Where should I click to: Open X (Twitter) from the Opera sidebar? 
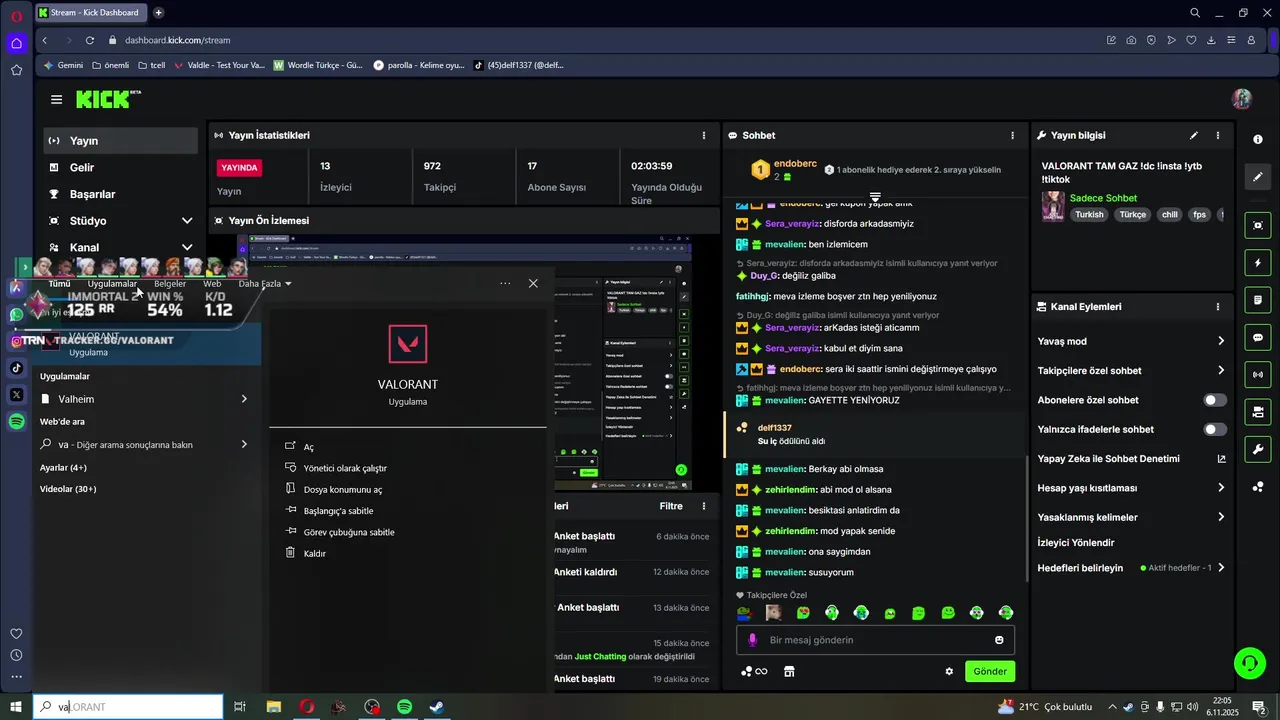click(16, 395)
